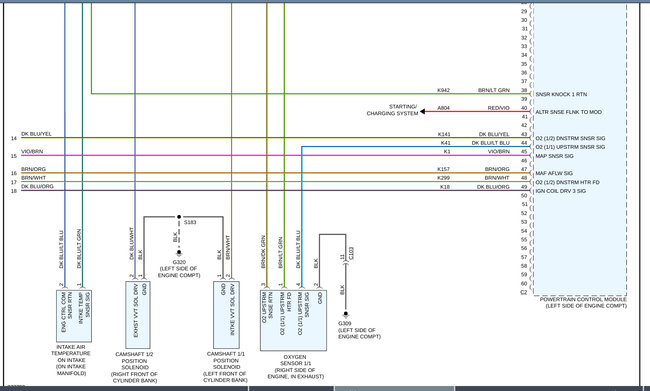This screenshot has height=391, width=650.
Task: Click splice label S183
Action: pos(190,222)
